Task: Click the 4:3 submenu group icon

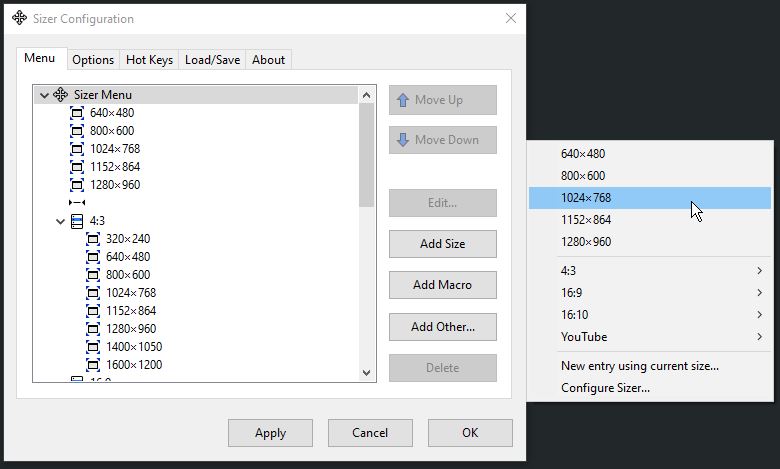Action: coord(77,221)
